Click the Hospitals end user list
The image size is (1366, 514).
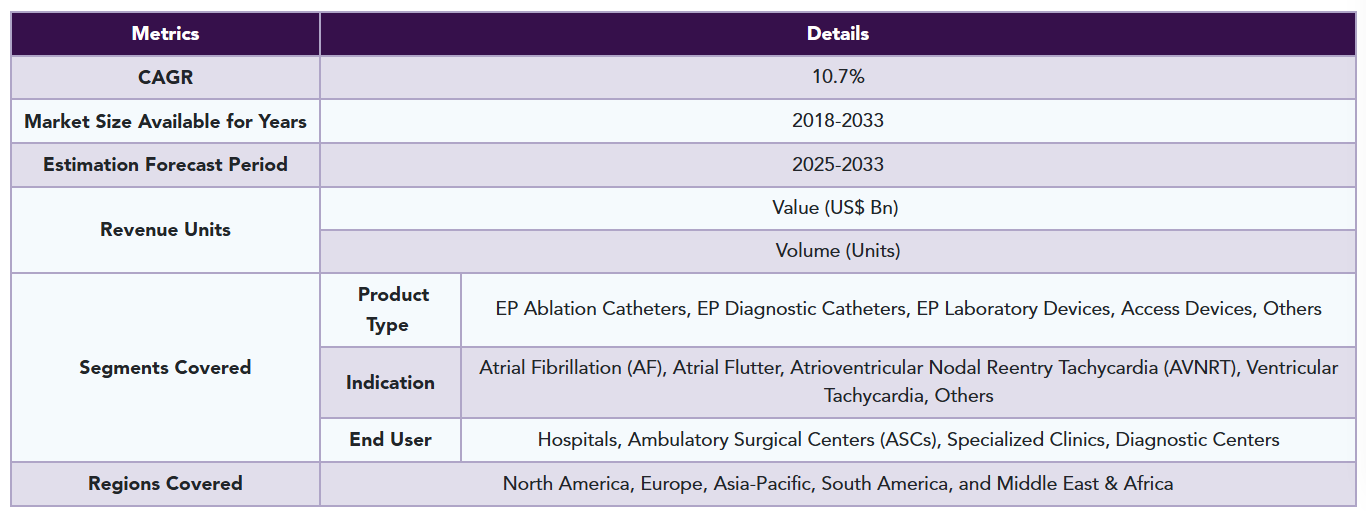(x=908, y=440)
